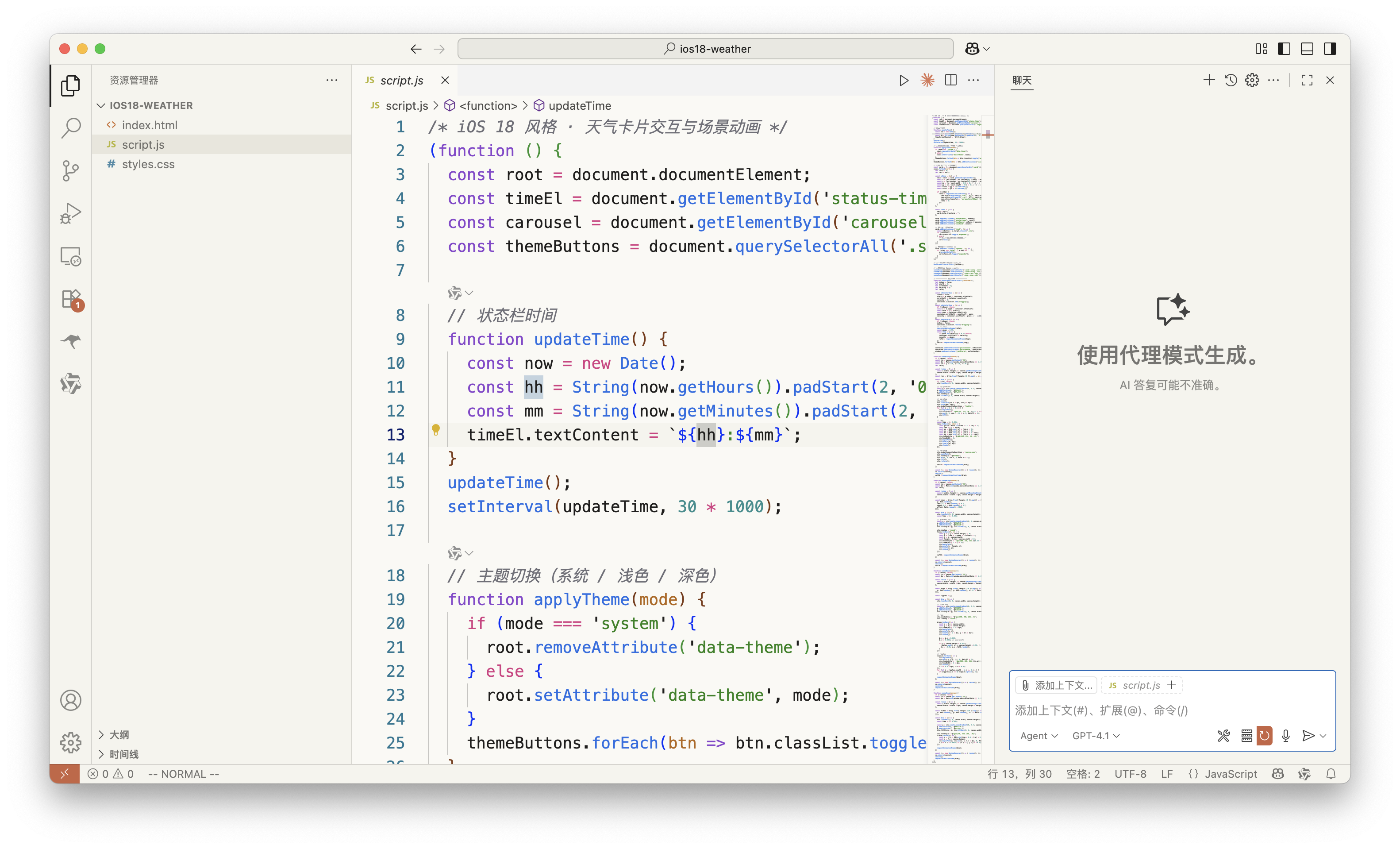Viewport: 1400px width, 849px height.
Task: Toggle the secondary side bar
Action: [x=1330, y=49]
